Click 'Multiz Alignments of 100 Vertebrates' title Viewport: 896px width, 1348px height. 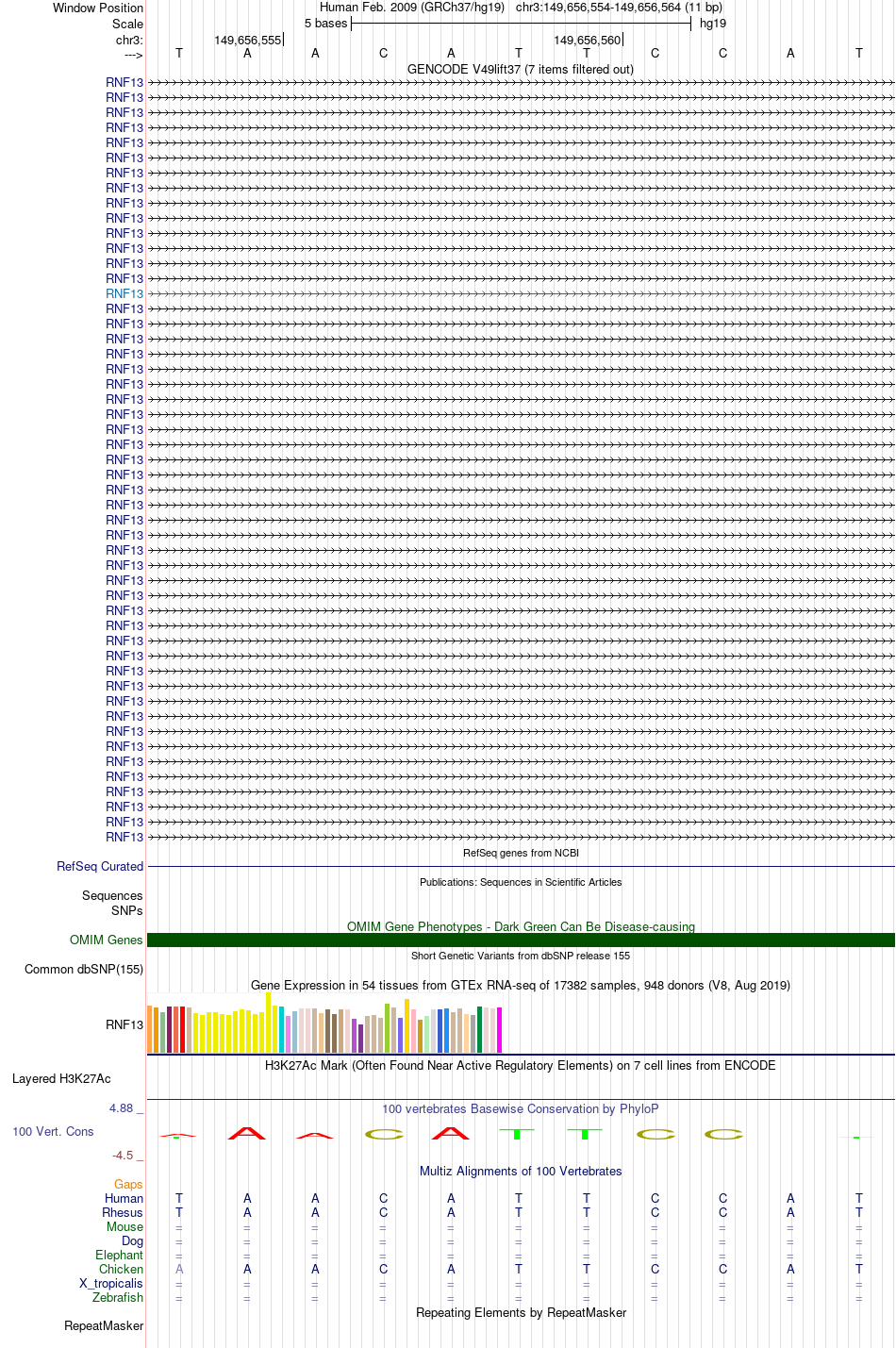pyautogui.click(x=521, y=1171)
